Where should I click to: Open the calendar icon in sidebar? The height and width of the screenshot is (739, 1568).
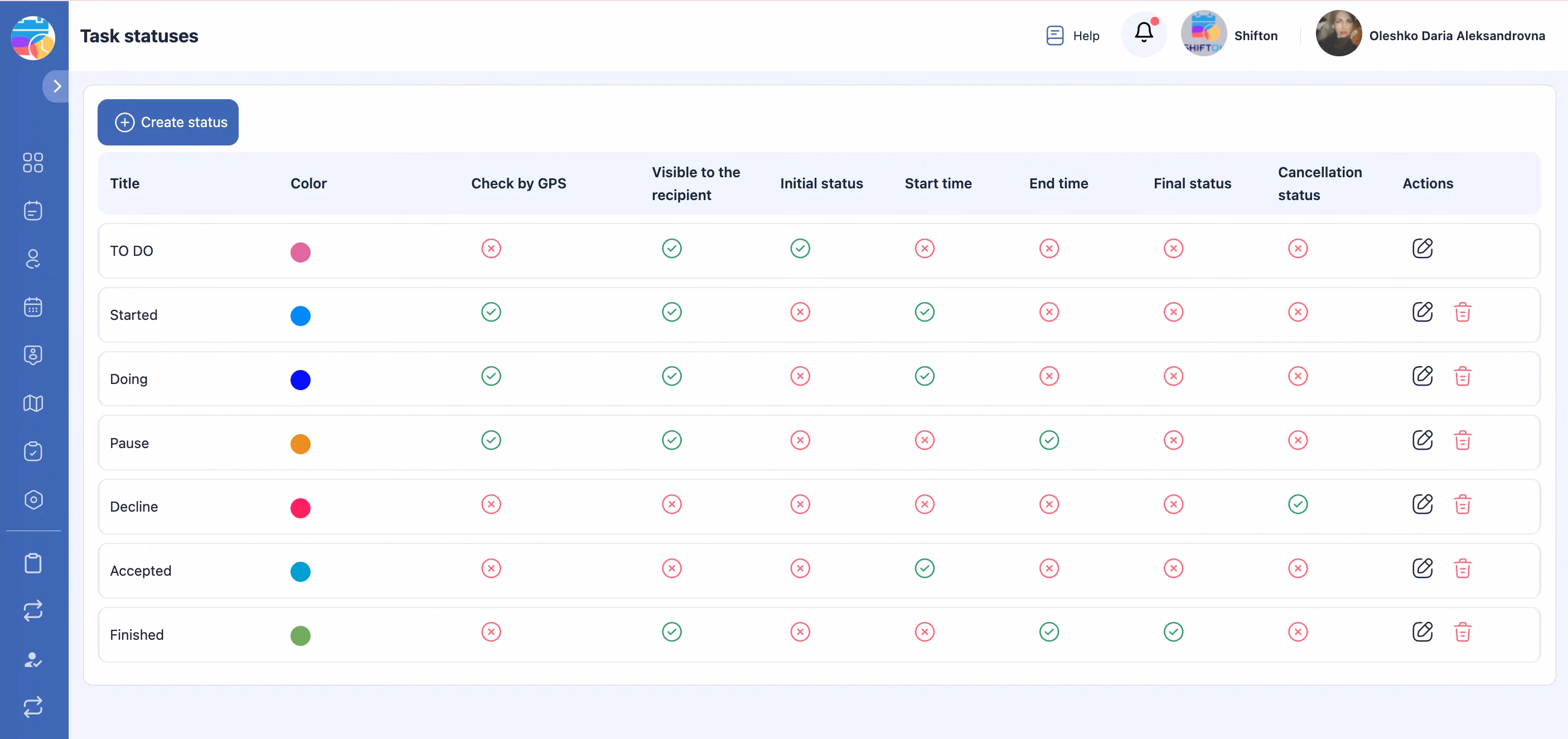(x=33, y=307)
